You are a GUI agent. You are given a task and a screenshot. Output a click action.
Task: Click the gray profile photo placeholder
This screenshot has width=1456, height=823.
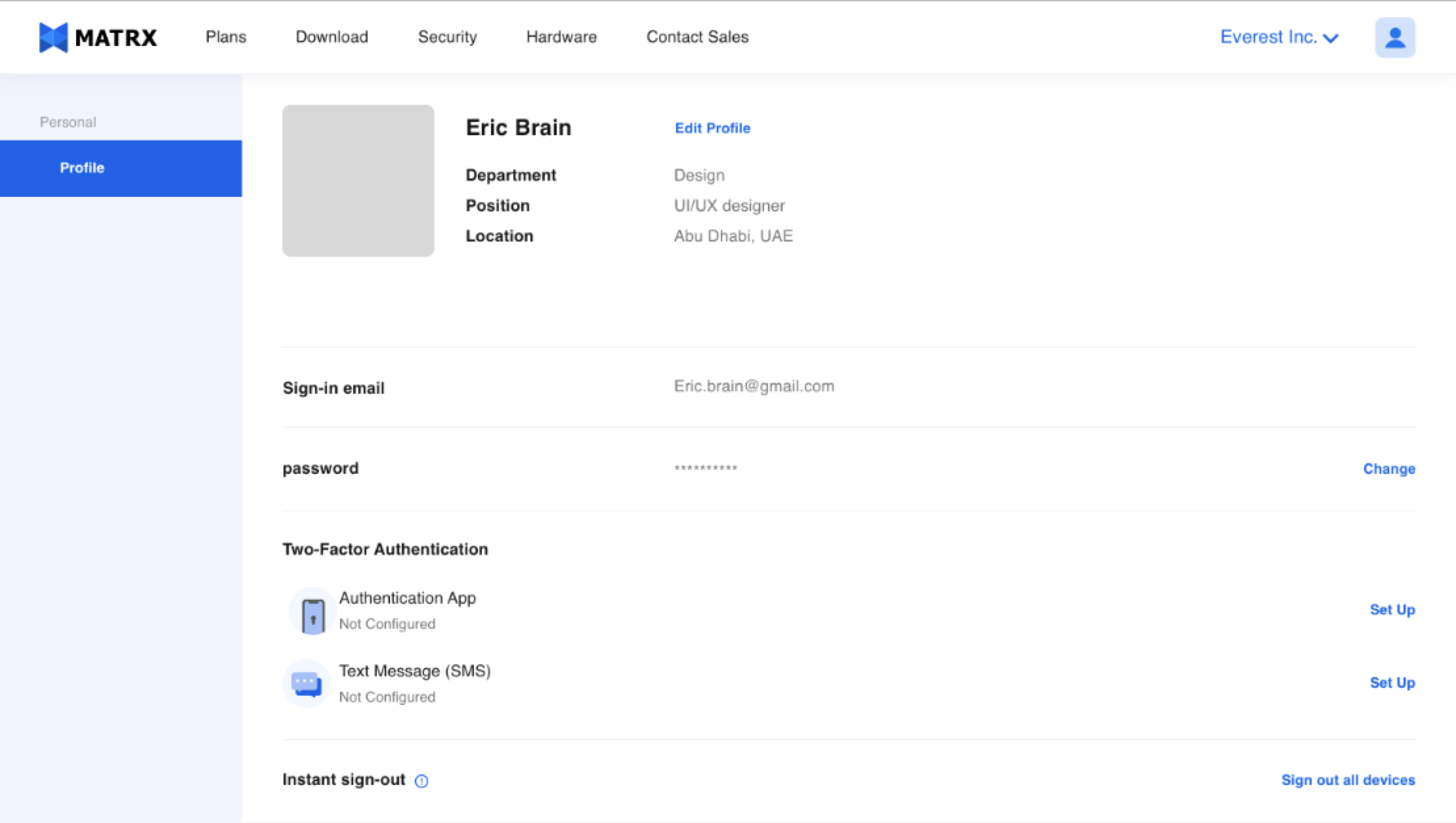click(x=358, y=180)
